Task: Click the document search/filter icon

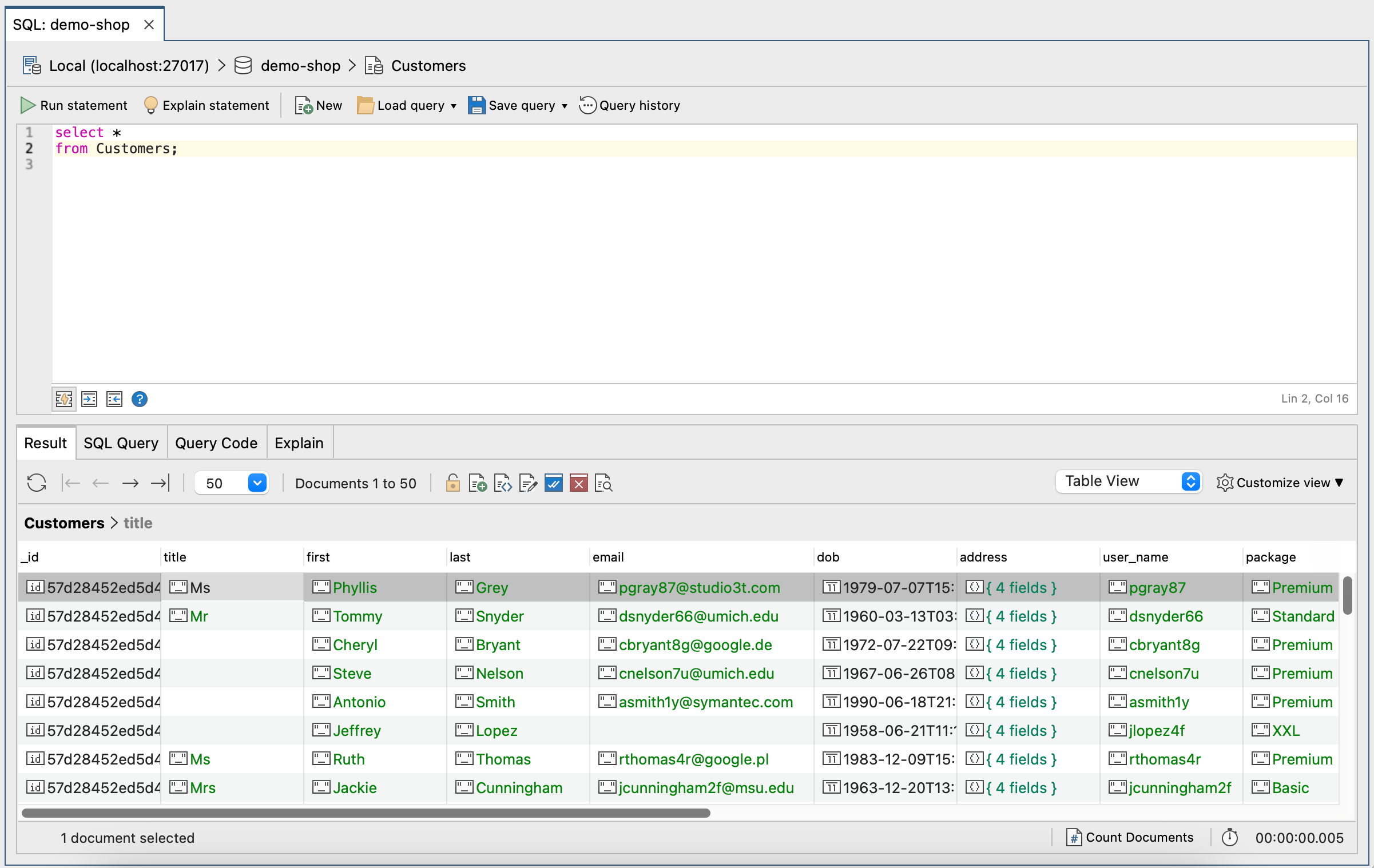Action: point(602,484)
